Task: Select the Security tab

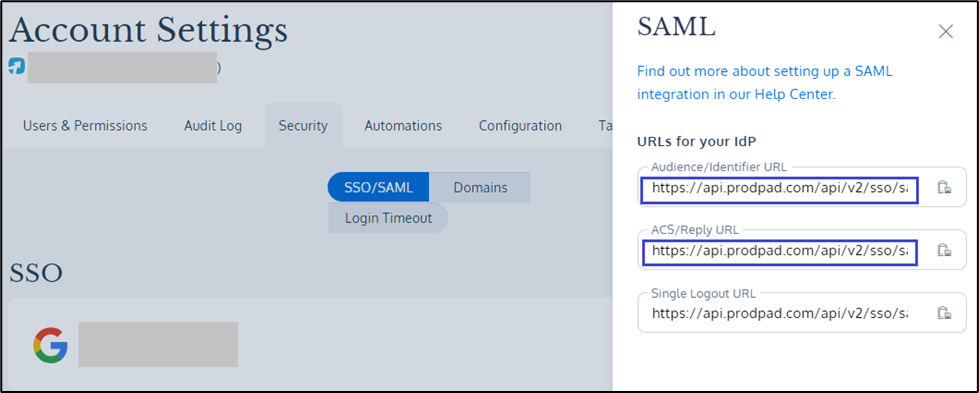Action: click(303, 126)
